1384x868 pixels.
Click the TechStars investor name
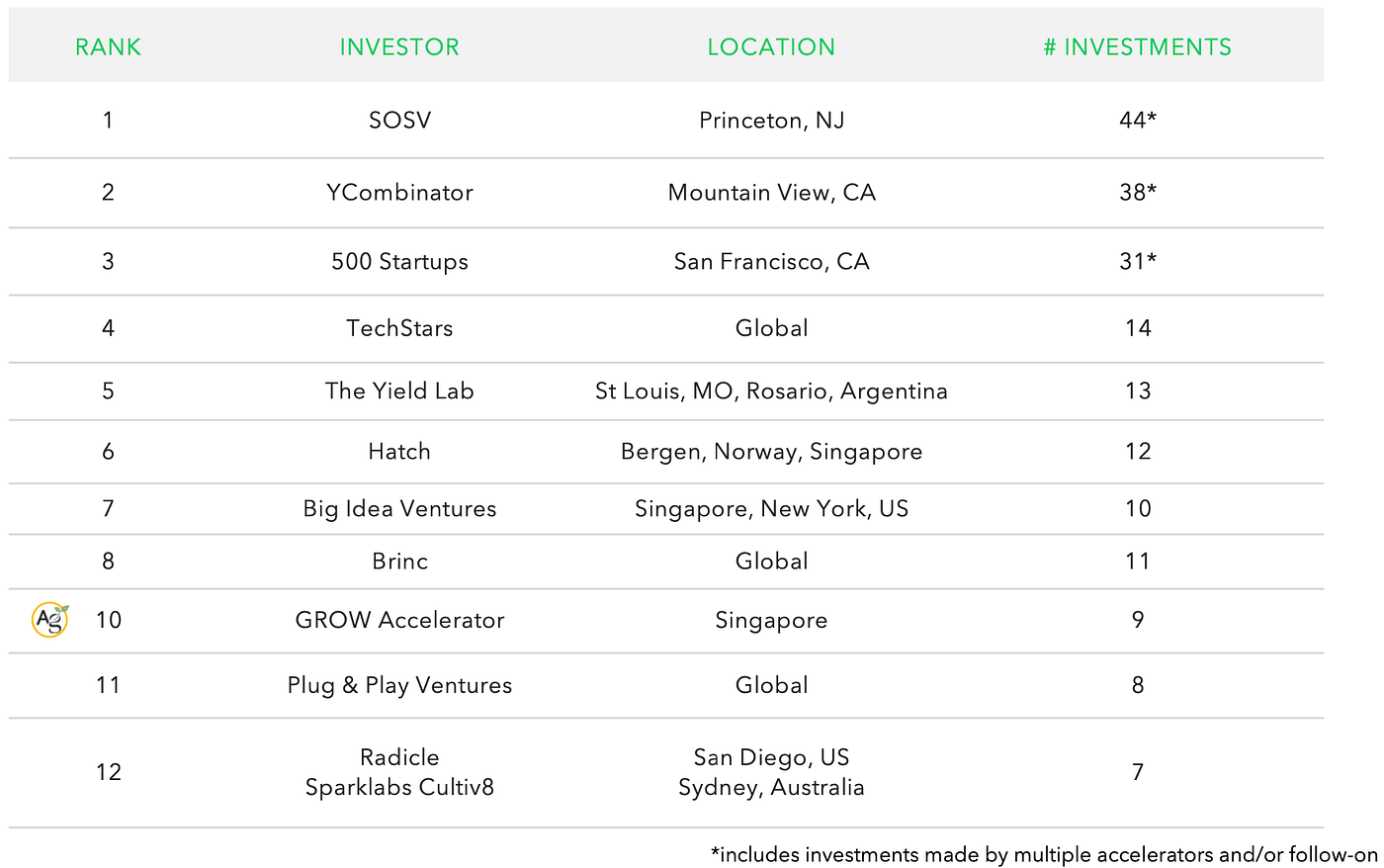tap(399, 328)
